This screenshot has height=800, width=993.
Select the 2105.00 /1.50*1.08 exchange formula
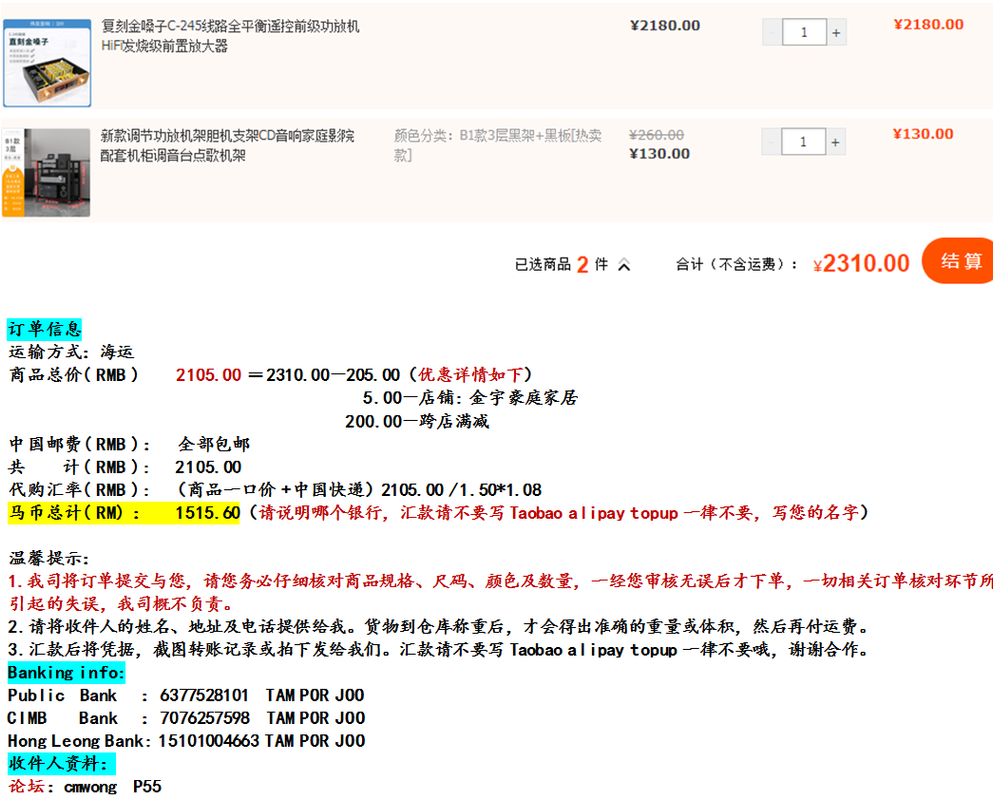click(461, 490)
